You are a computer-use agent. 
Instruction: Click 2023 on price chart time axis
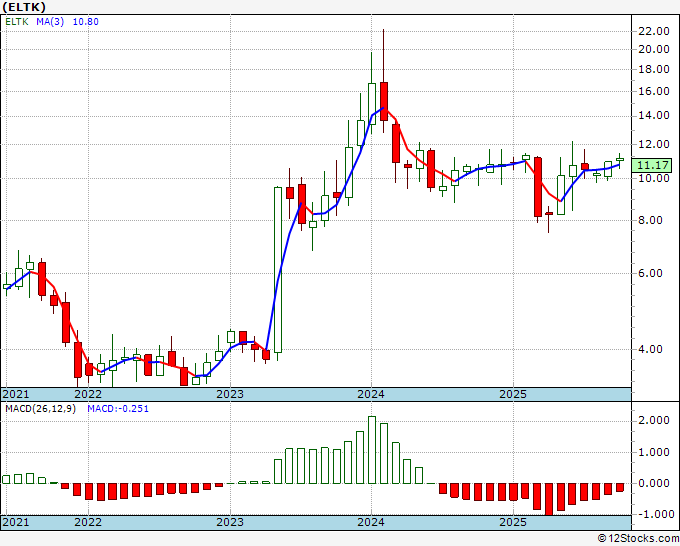pos(230,394)
